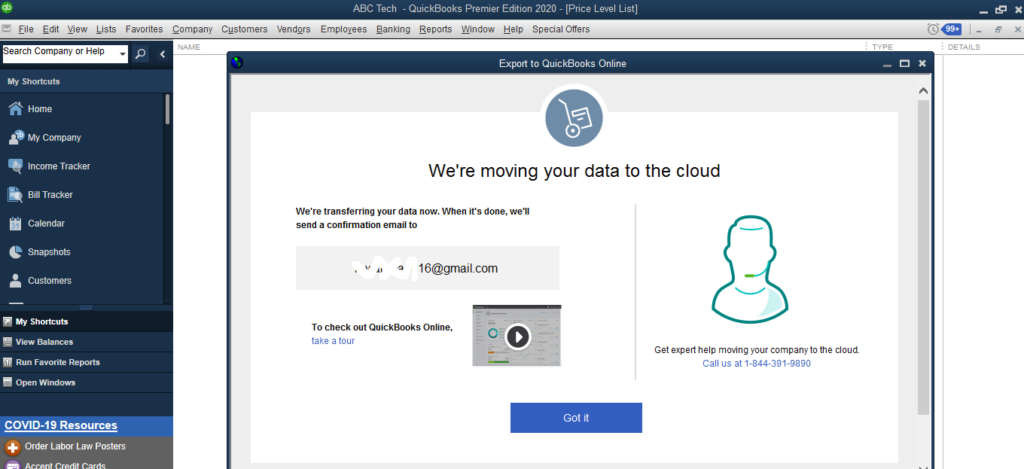Click the QuickBooks logo in title bar

pyautogui.click(x=8, y=8)
